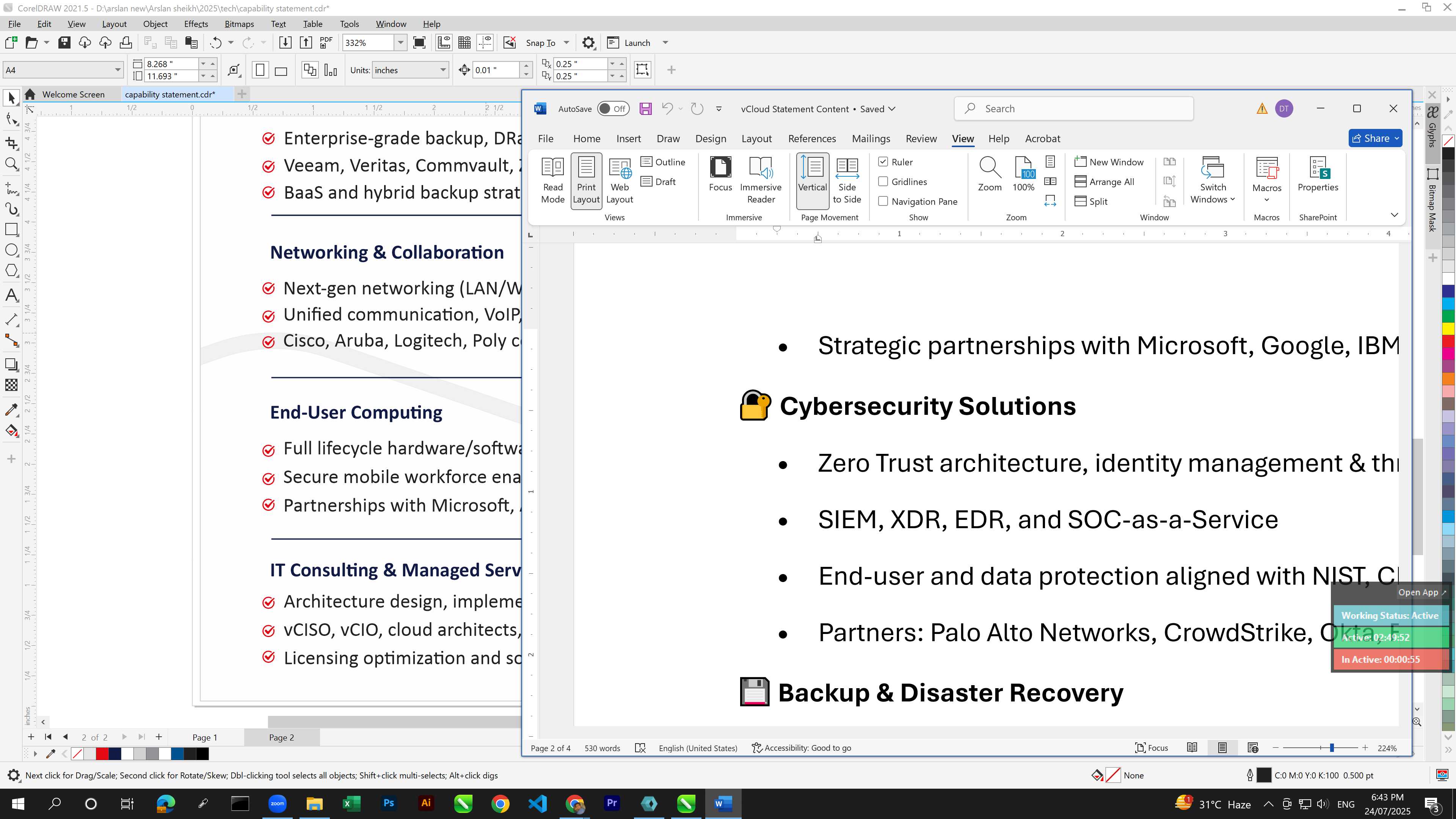Click the Word zoom slider handle
Viewport: 1456px width, 819px height.
[1332, 748]
